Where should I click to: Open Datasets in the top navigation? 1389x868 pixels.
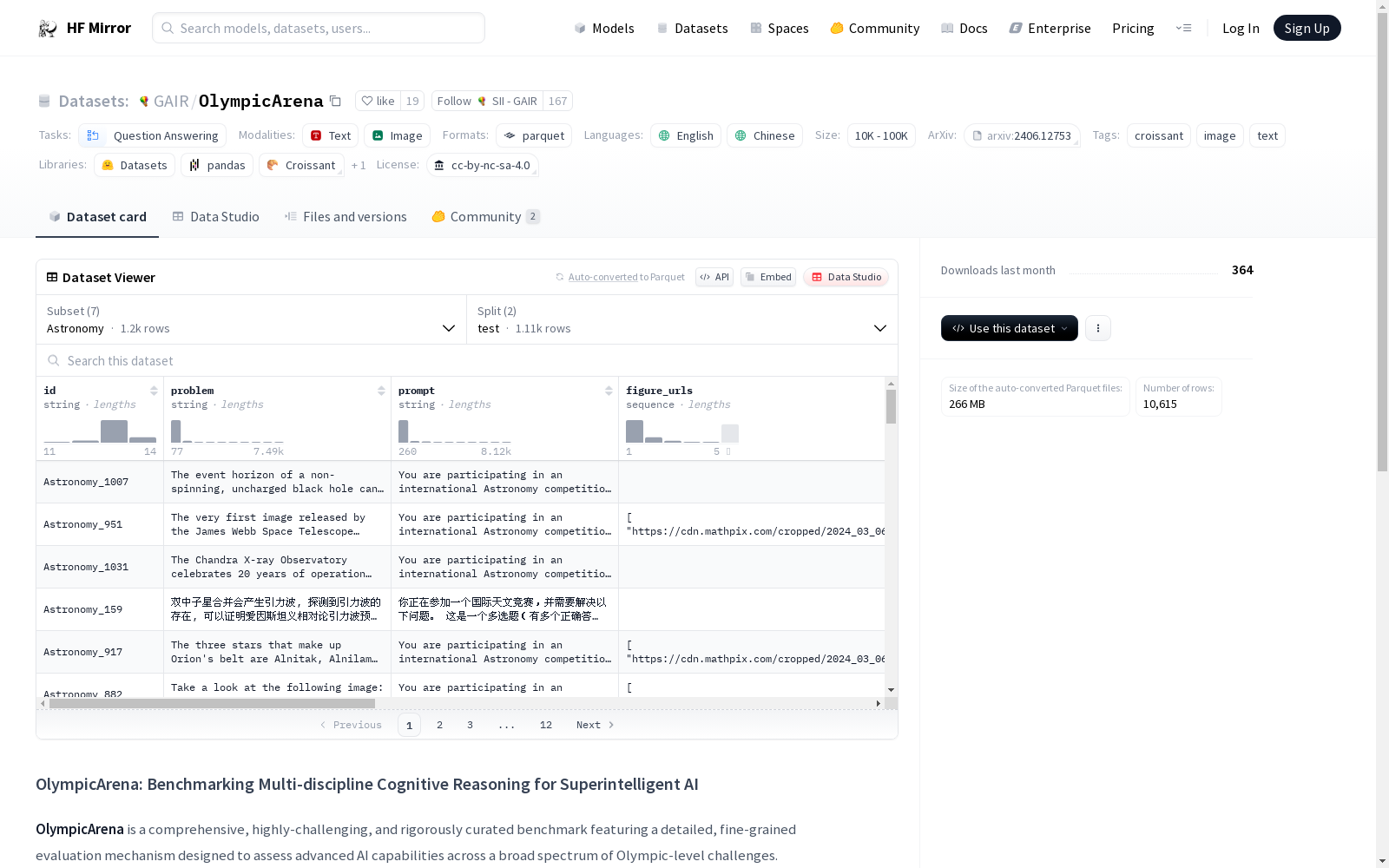(x=692, y=29)
